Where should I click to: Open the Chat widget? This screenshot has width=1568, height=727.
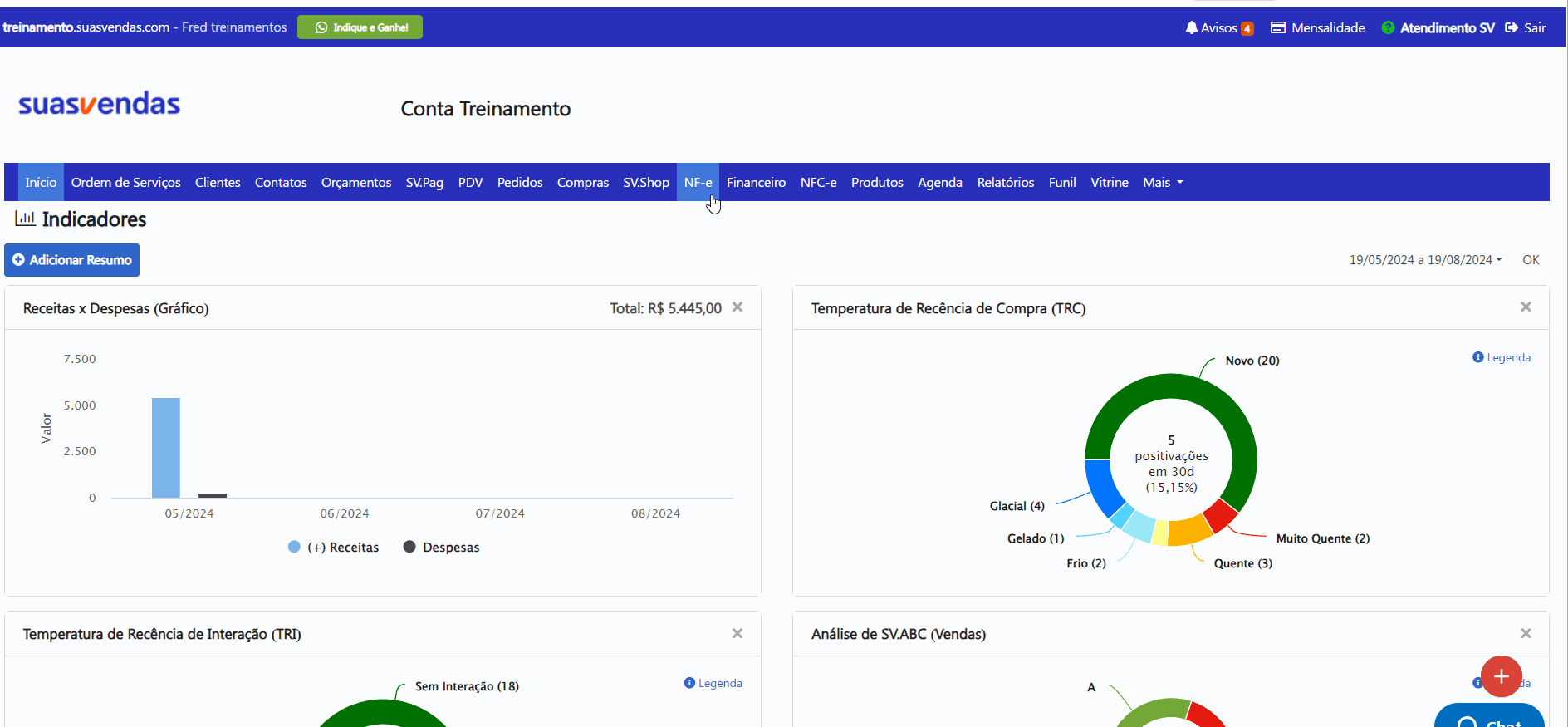point(1489,715)
